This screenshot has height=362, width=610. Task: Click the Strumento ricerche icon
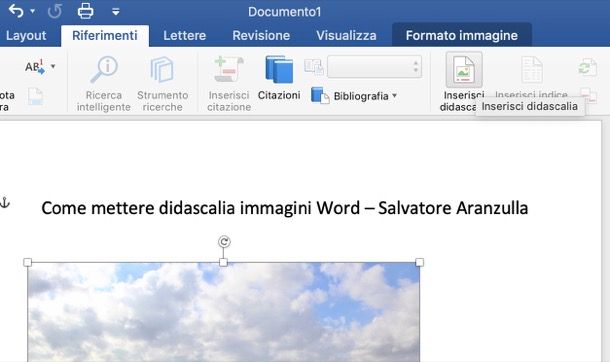[162, 70]
